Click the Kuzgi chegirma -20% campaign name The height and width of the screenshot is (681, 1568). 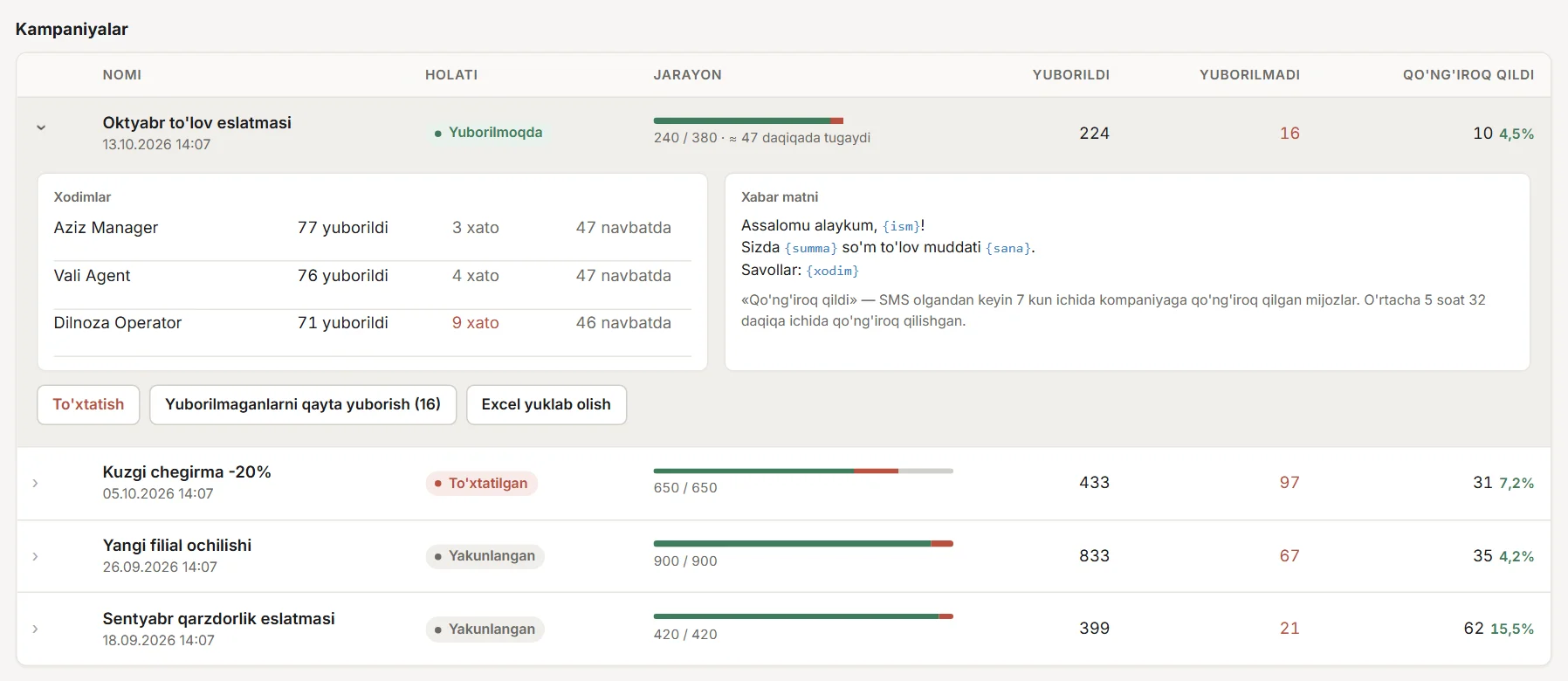pos(187,472)
